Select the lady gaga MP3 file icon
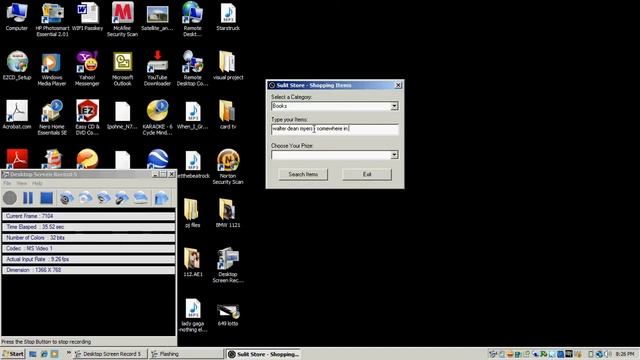The height and width of the screenshot is (360, 640). (193, 315)
